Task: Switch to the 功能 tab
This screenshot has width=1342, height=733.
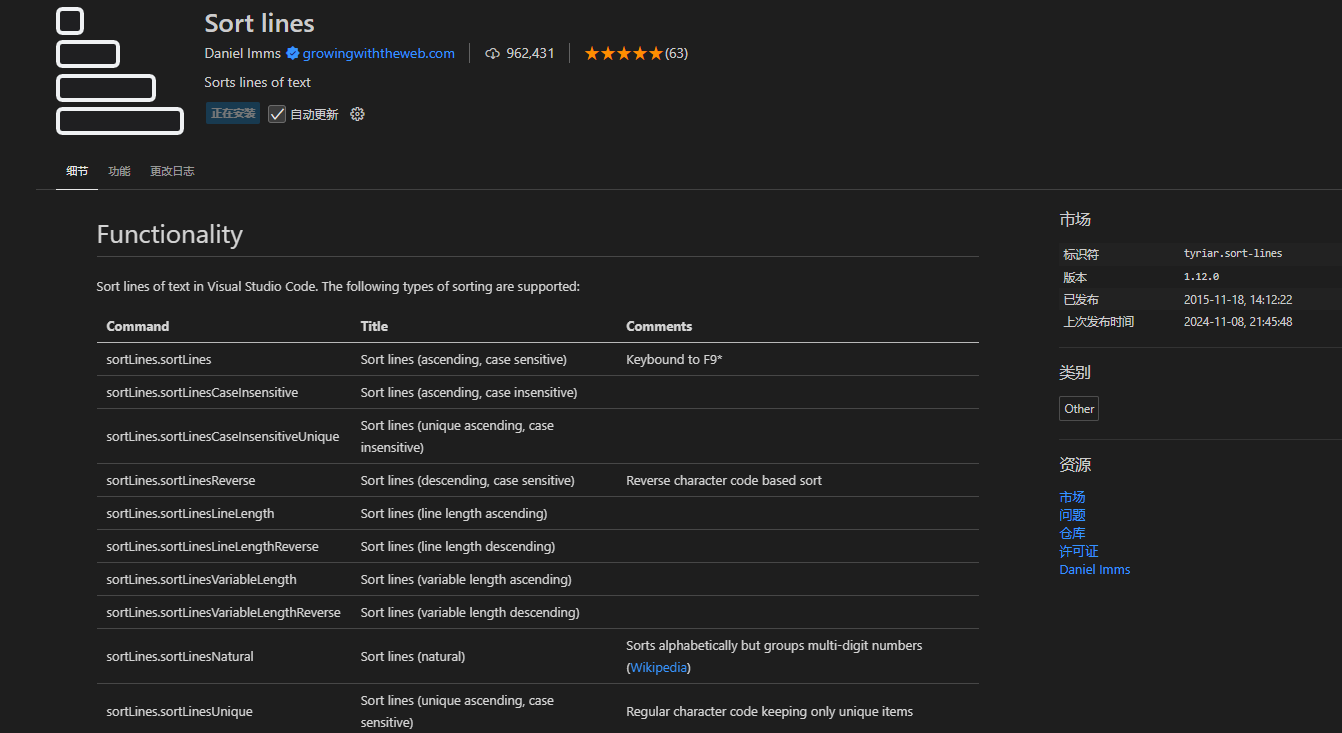Action: tap(119, 171)
